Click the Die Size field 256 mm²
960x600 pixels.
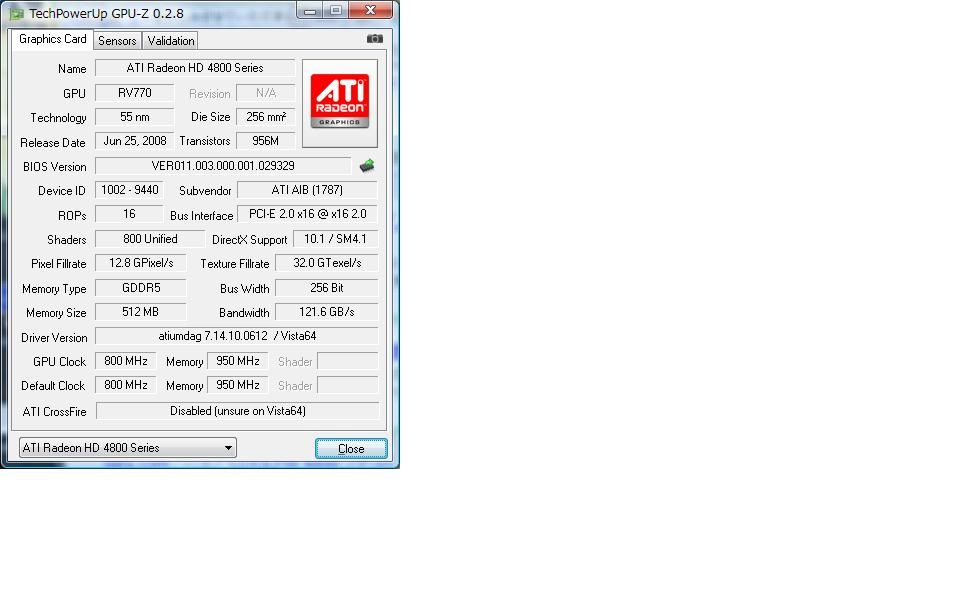[x=266, y=117]
